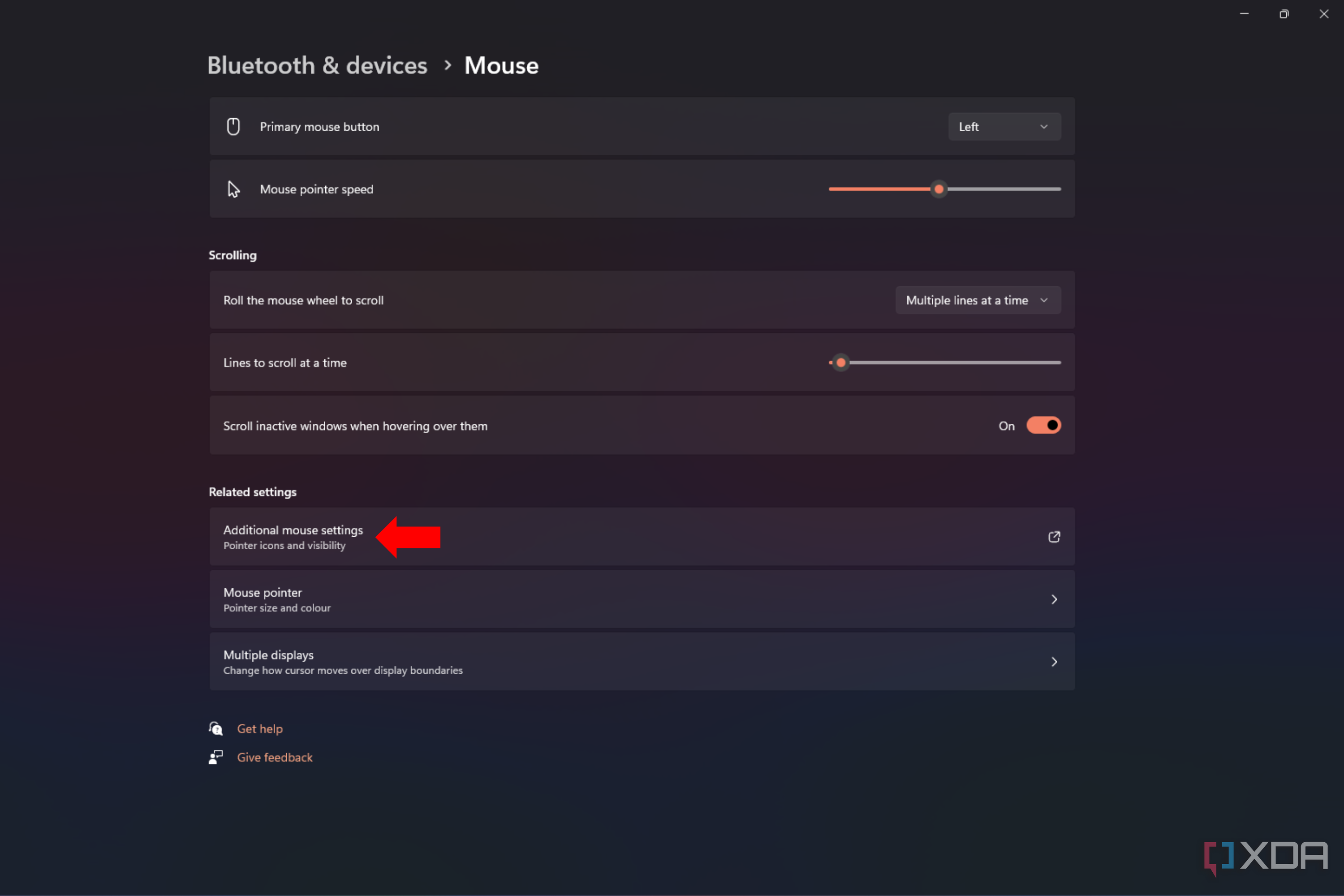
Task: Expand the Multiple displays settings row
Action: pyautogui.click(x=1054, y=661)
